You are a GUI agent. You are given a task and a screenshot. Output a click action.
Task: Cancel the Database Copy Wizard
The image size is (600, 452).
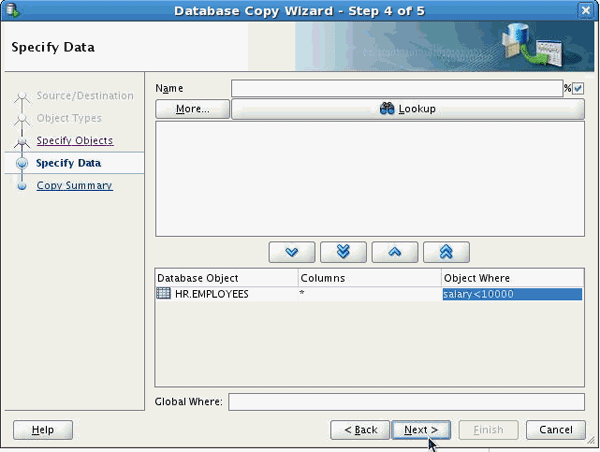click(x=556, y=430)
